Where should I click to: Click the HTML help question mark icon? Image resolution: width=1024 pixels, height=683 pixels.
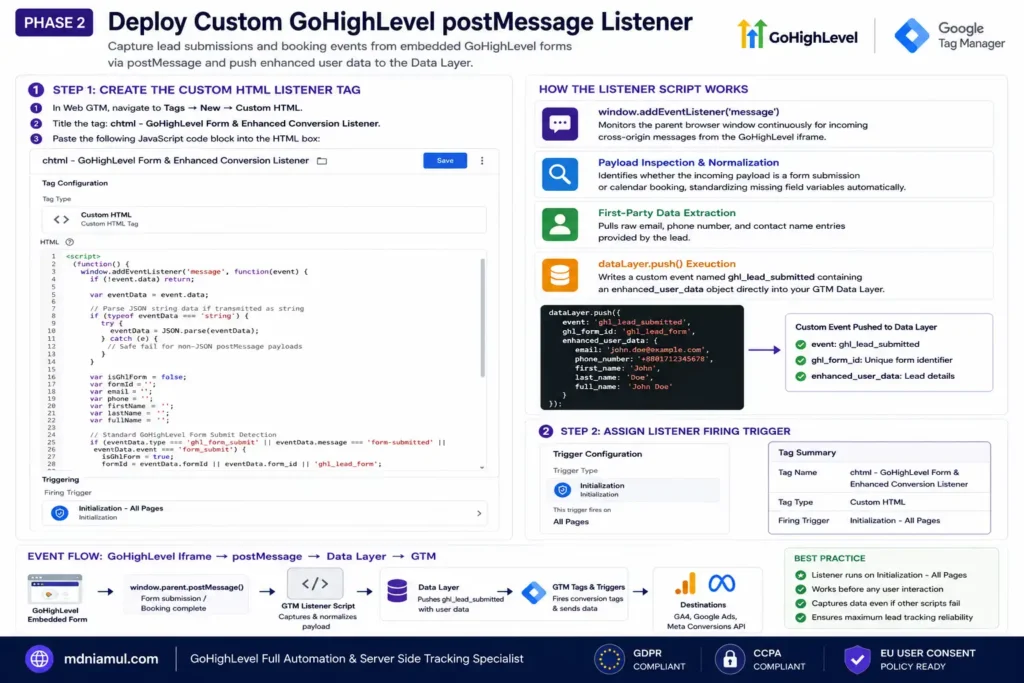pyautogui.click(x=69, y=242)
